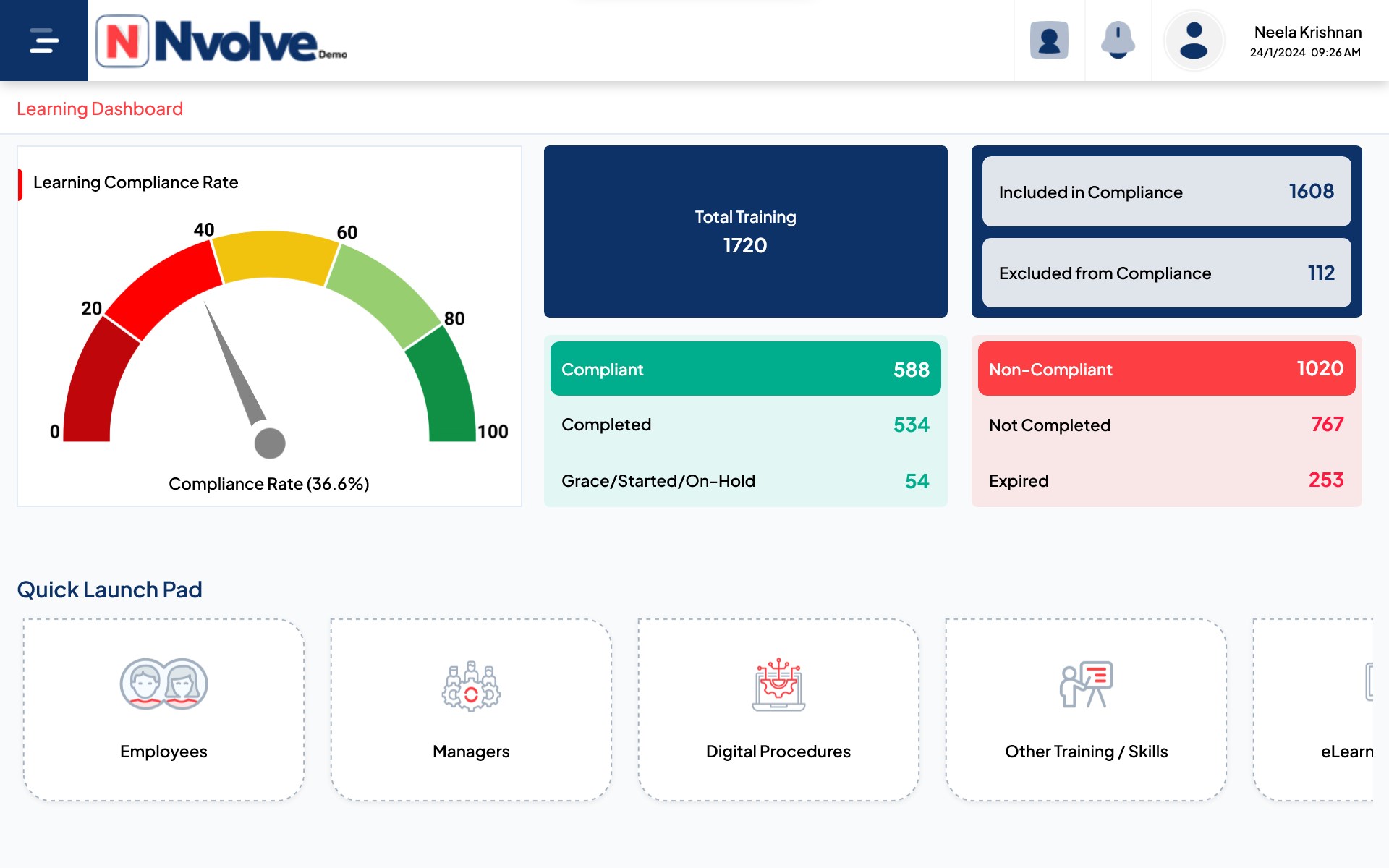The image size is (1389, 868).
Task: Open the Managers gears icon
Action: coord(471,686)
